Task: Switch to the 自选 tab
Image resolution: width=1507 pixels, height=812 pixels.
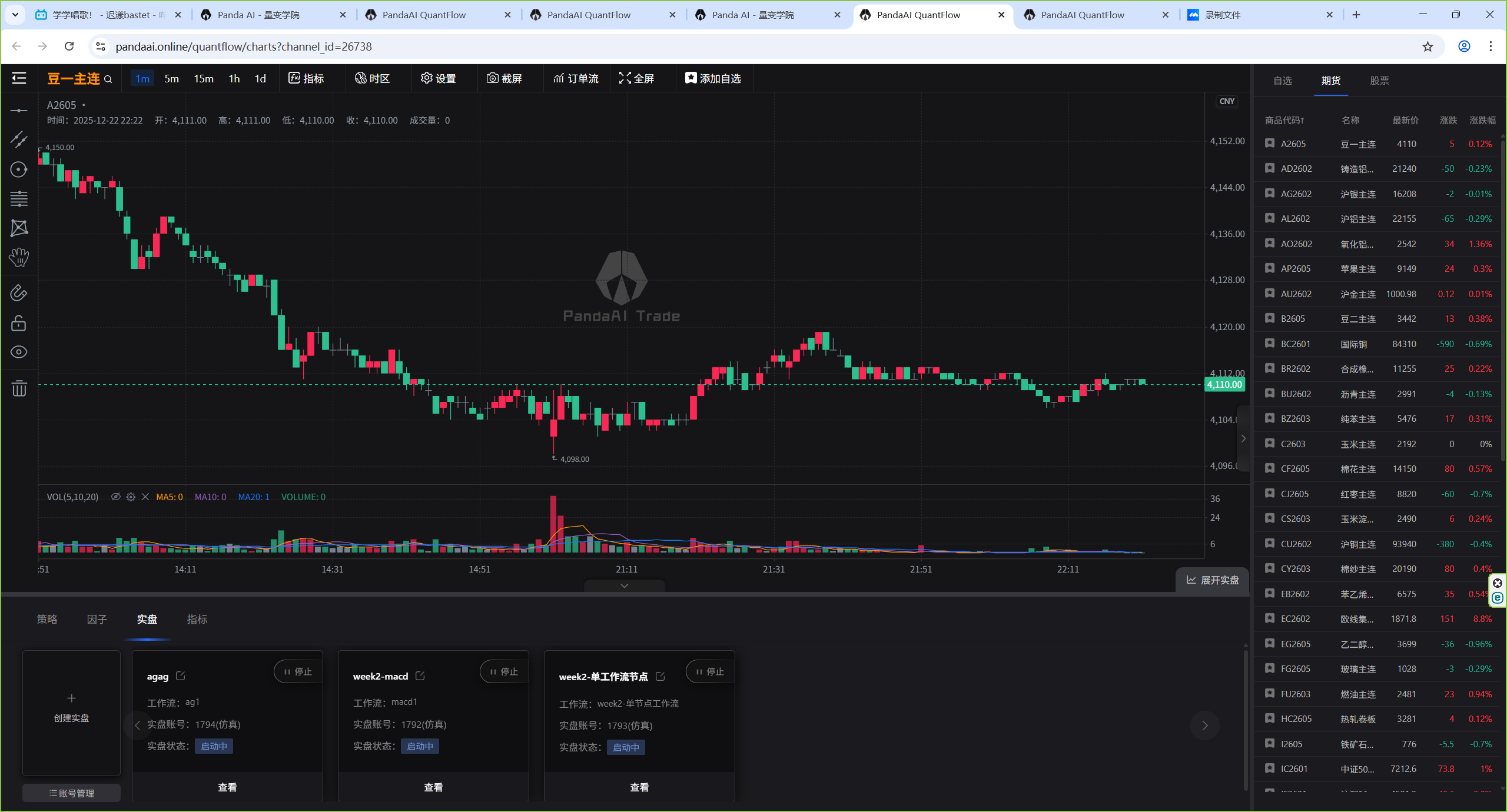Action: 1283,81
